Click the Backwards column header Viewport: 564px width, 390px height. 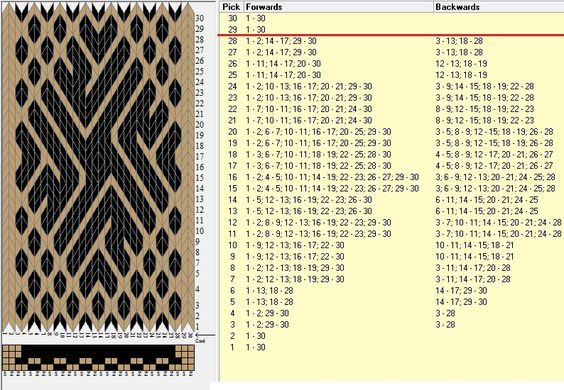point(499,7)
